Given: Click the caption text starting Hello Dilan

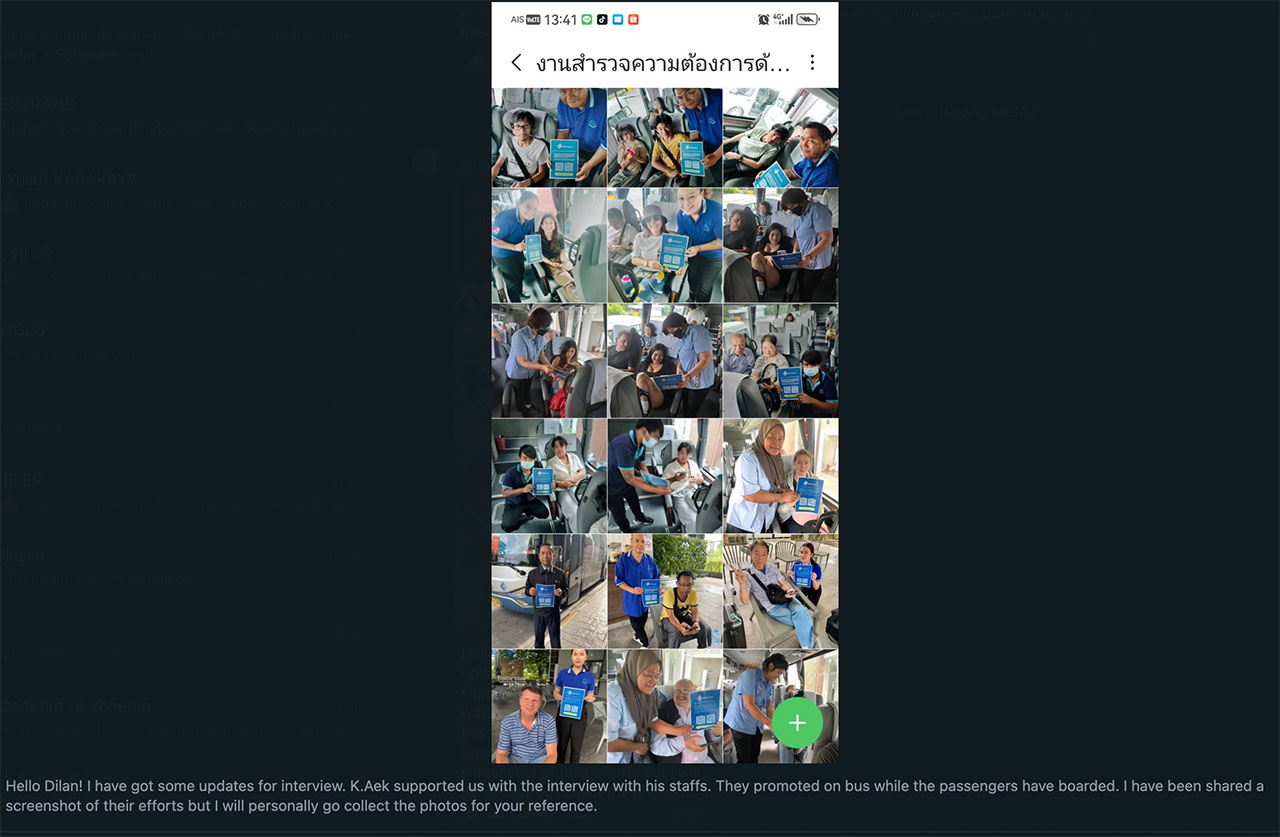Looking at the screenshot, I should click(635, 796).
